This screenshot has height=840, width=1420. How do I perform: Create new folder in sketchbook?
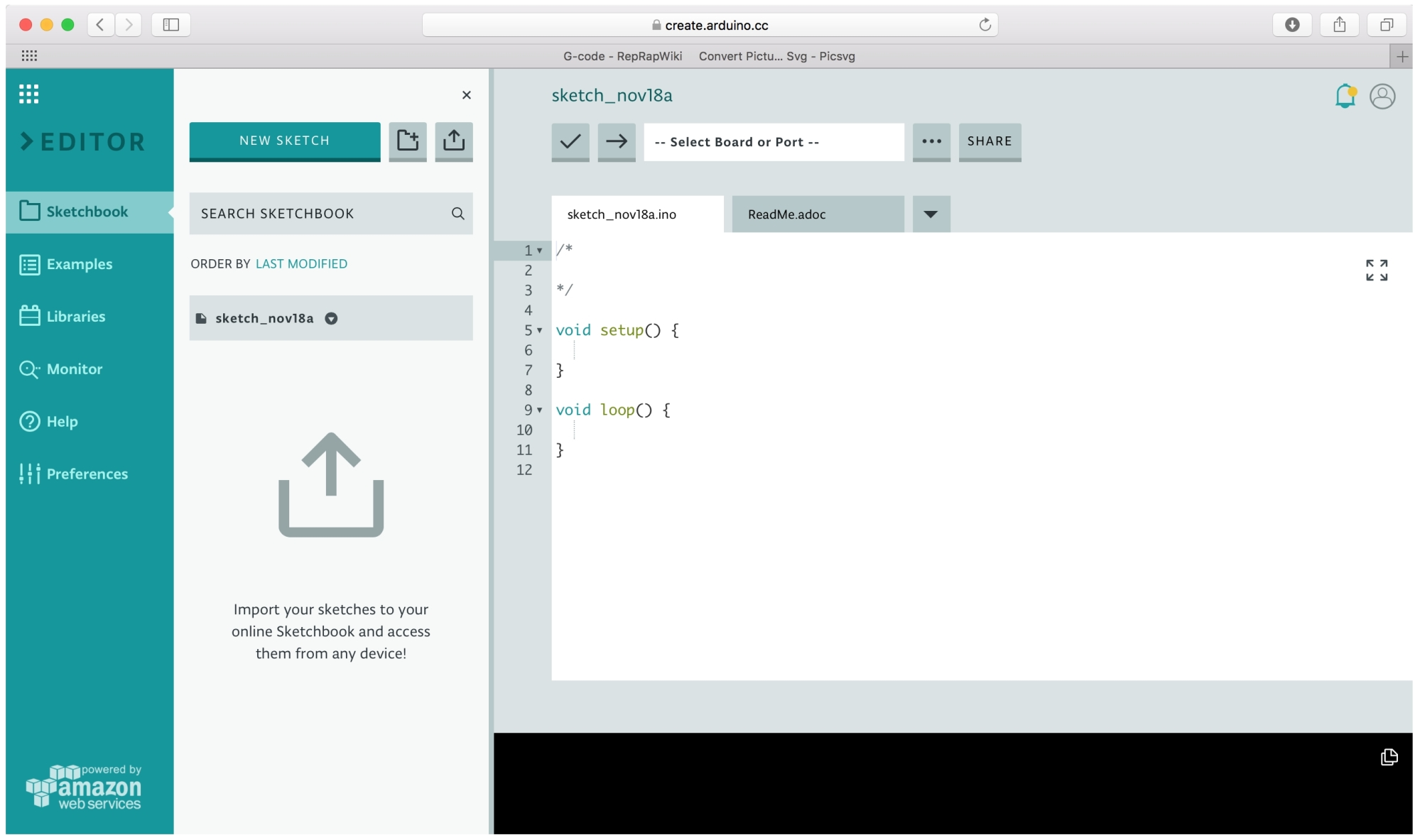(x=407, y=140)
